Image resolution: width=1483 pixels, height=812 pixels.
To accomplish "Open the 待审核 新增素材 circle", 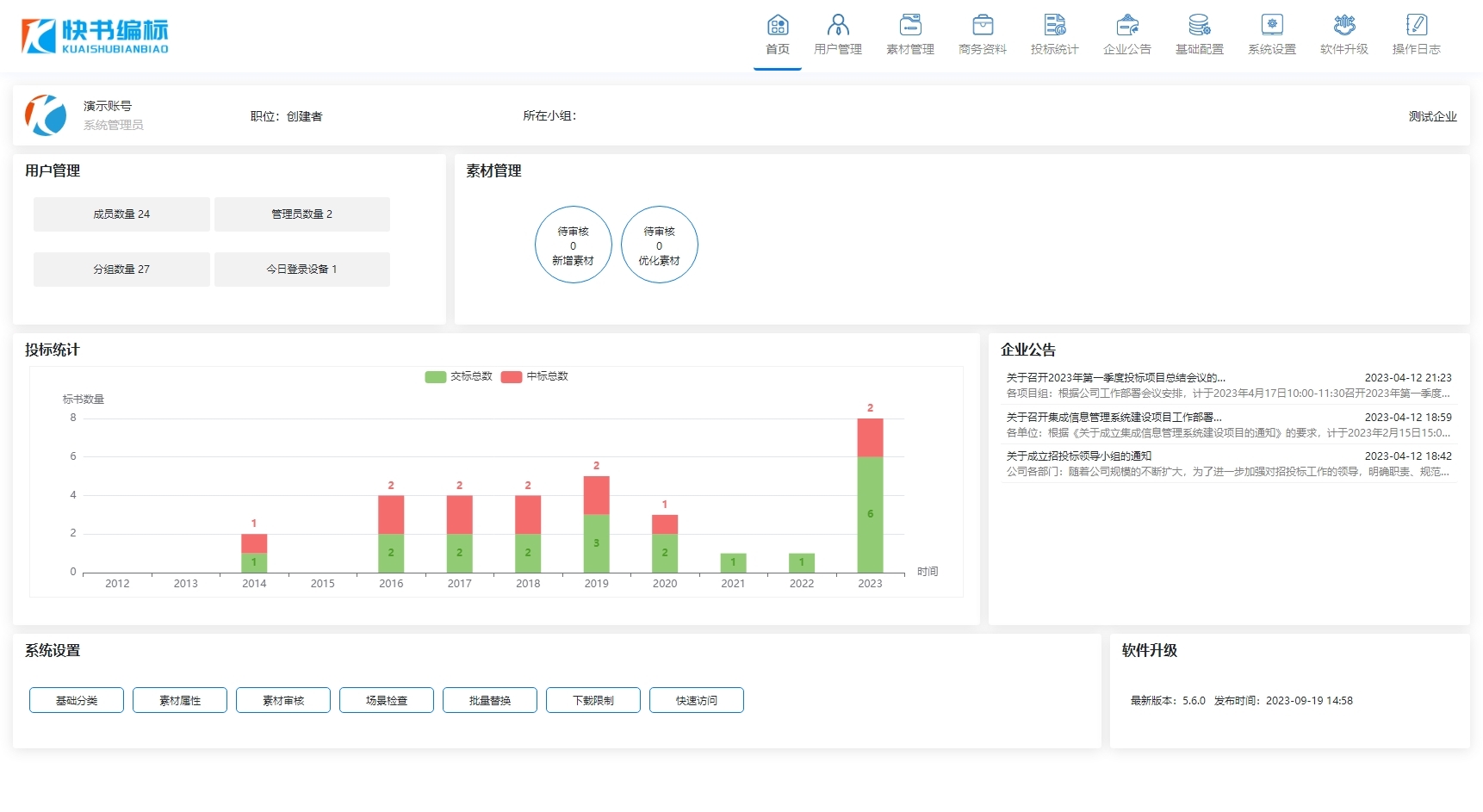I will pyautogui.click(x=573, y=245).
